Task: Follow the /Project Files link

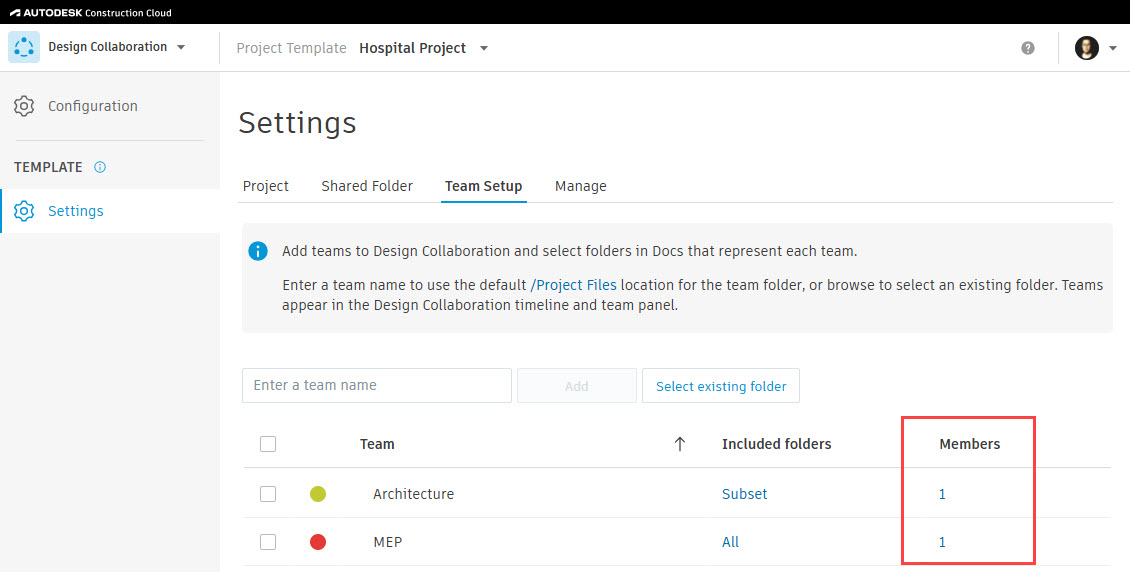Action: pos(573,285)
